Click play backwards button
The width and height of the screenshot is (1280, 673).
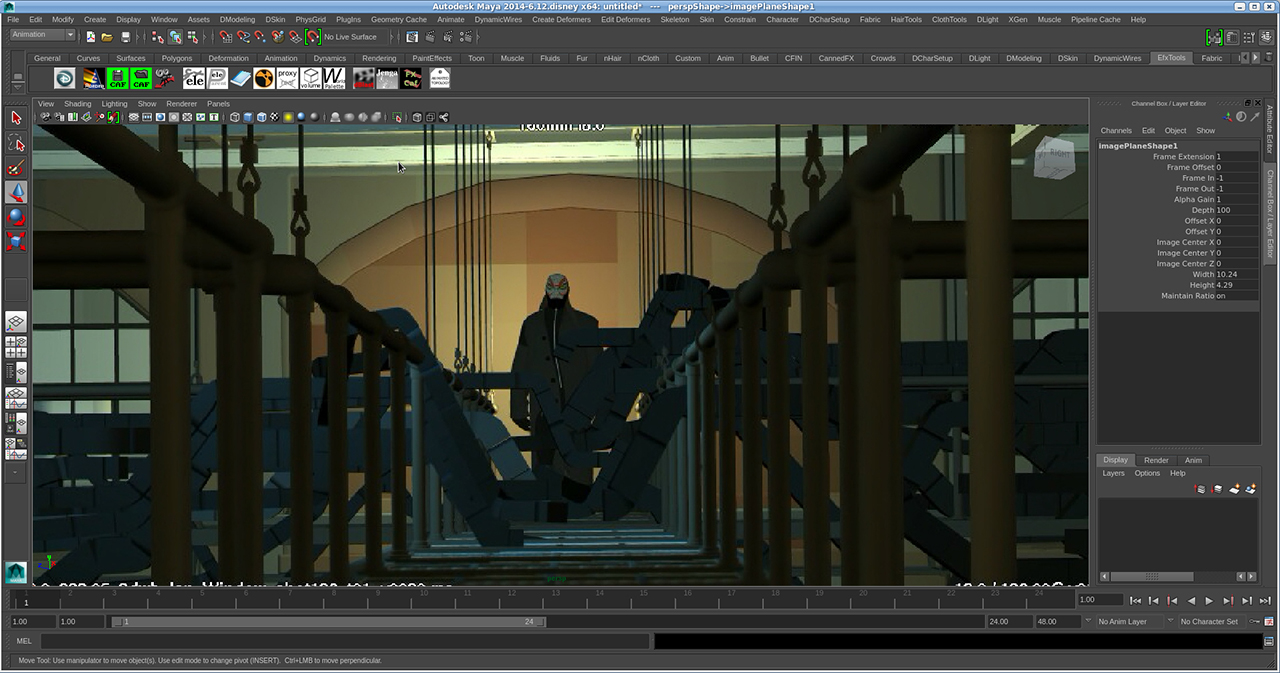pos(1191,600)
